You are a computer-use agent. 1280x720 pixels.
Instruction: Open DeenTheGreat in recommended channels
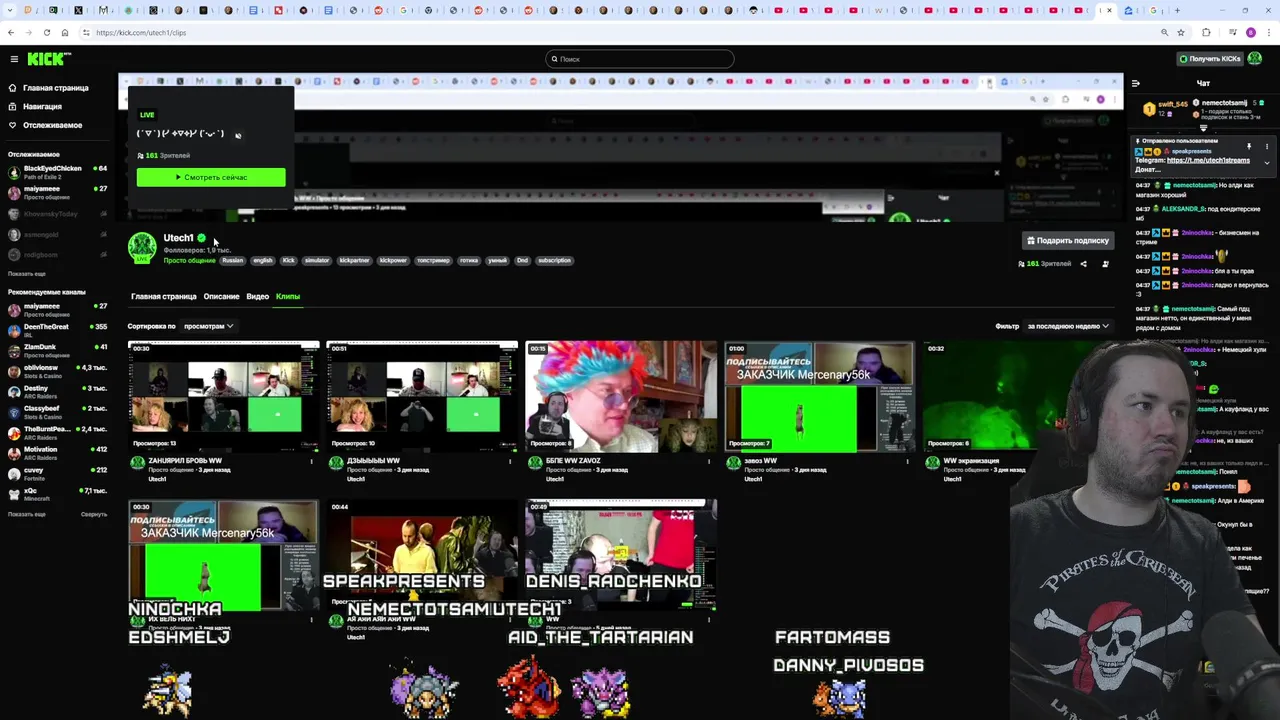pos(57,330)
